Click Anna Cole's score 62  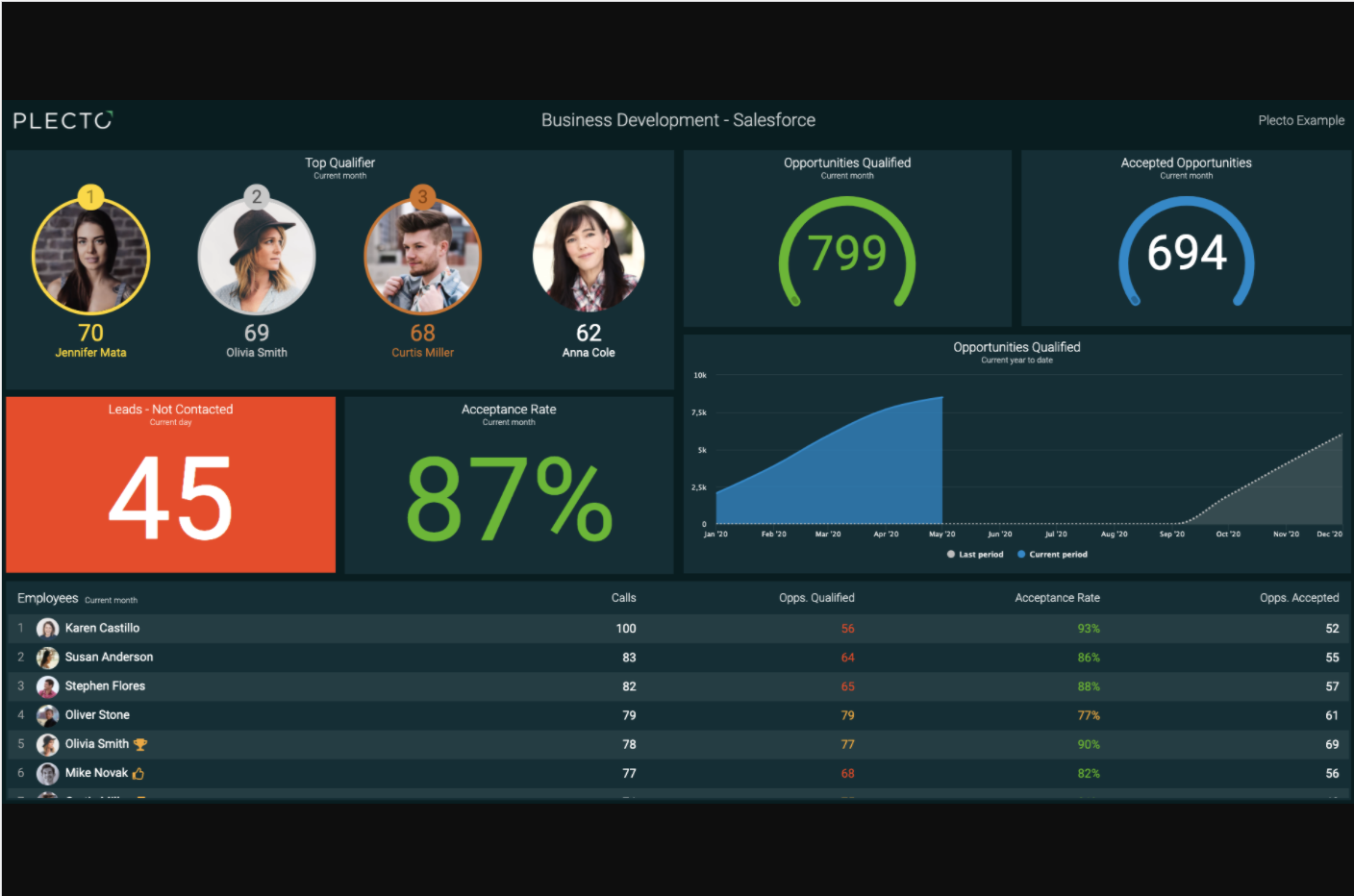click(x=589, y=333)
